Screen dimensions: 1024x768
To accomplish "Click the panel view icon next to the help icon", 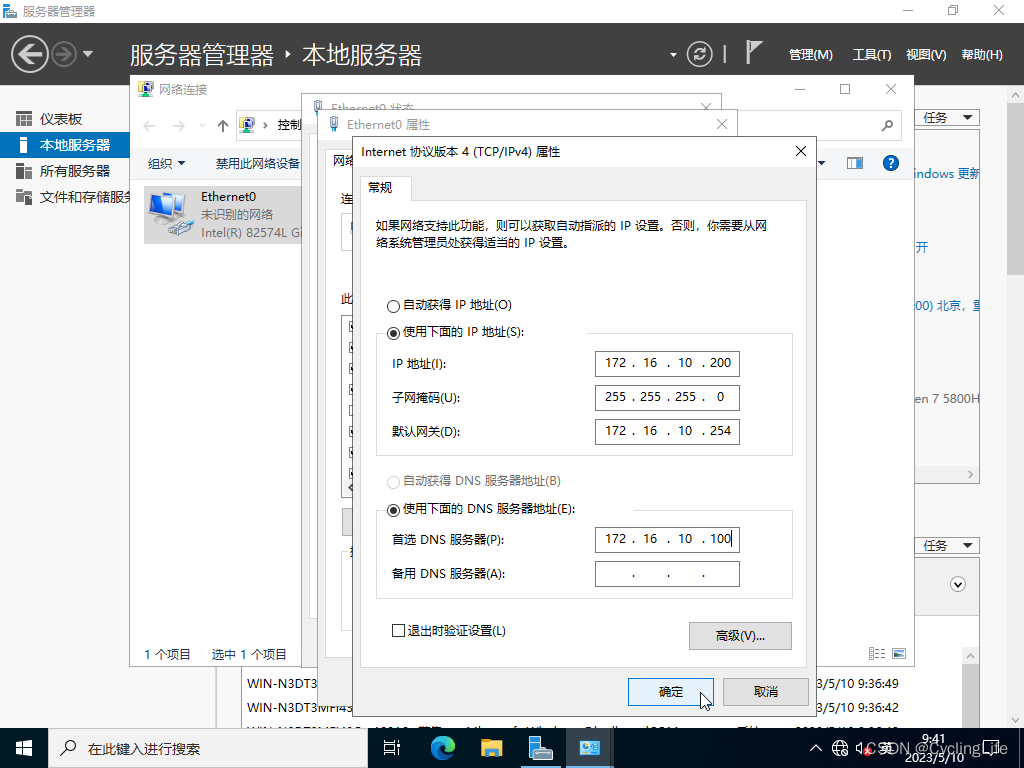I will pos(854,162).
